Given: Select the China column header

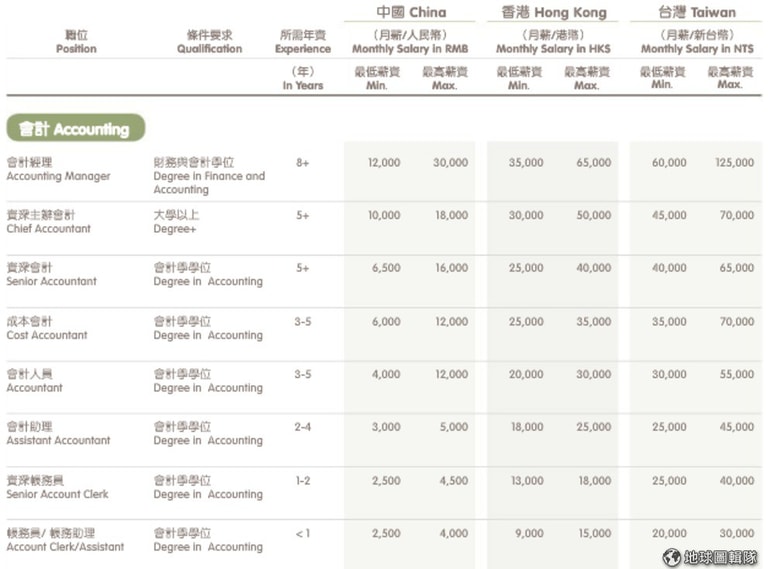Looking at the screenshot, I should [x=411, y=12].
